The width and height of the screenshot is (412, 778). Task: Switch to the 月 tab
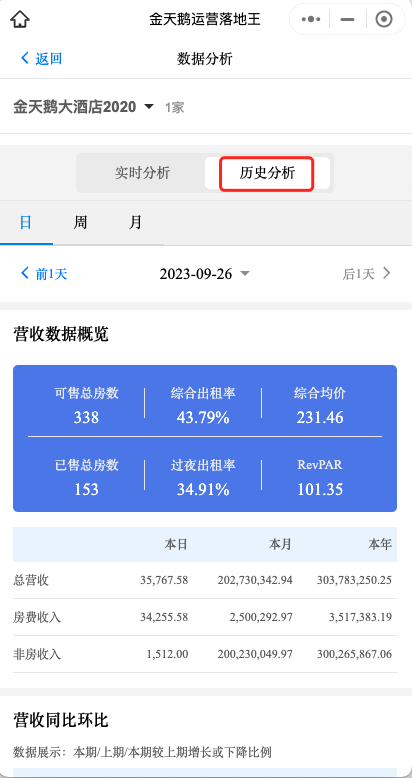click(x=135, y=222)
